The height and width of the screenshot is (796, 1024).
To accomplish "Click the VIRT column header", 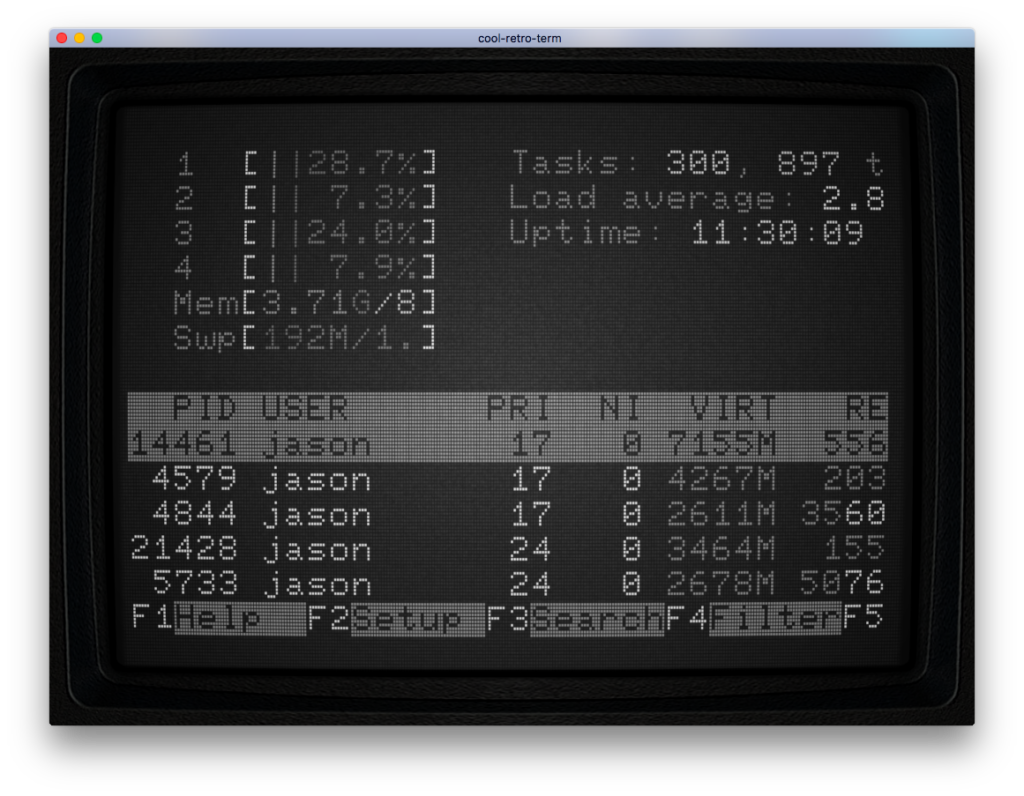I will (733, 409).
